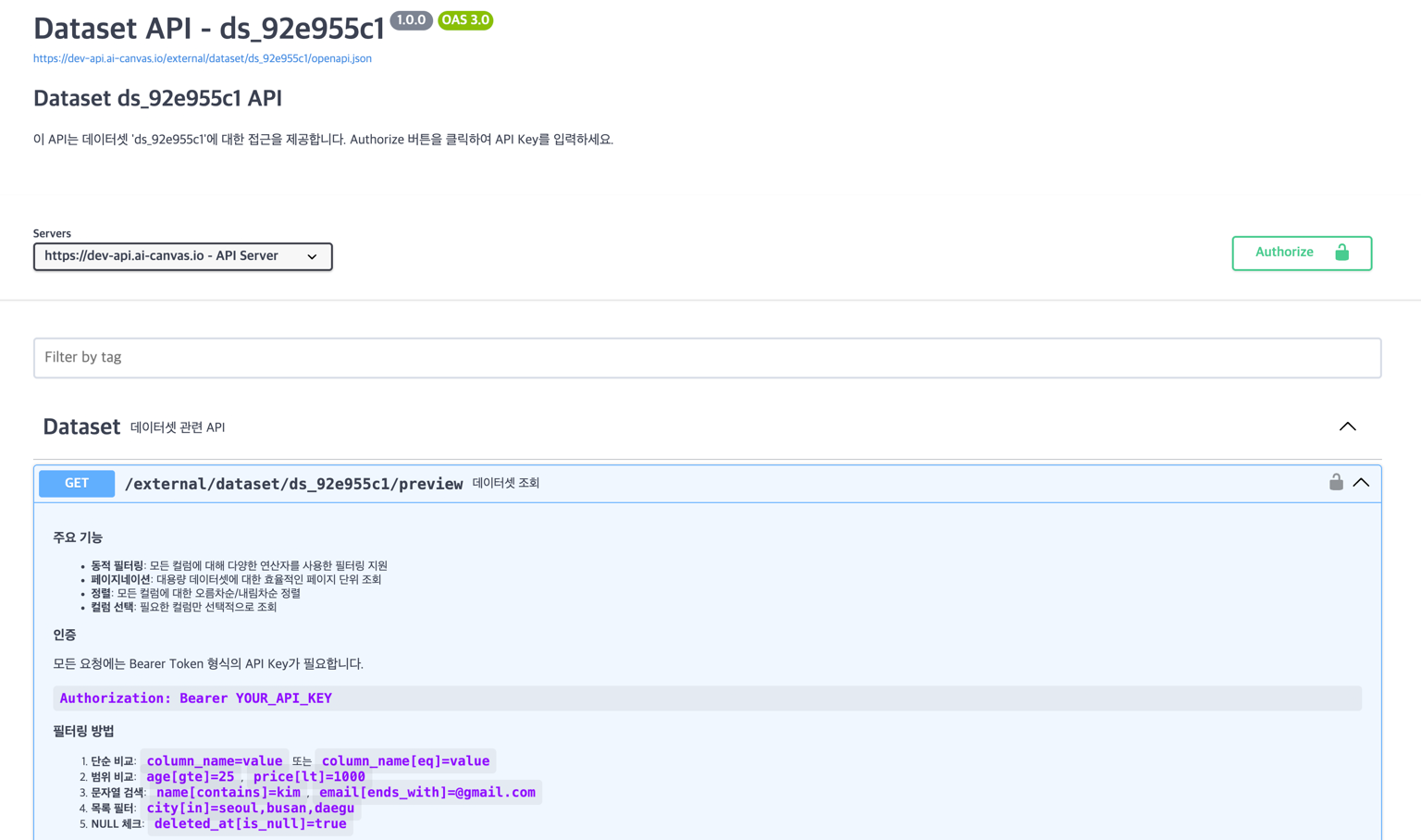Click the green OAS 3.0 badge
Viewport: 1421px width, 840px height.
[465, 20]
